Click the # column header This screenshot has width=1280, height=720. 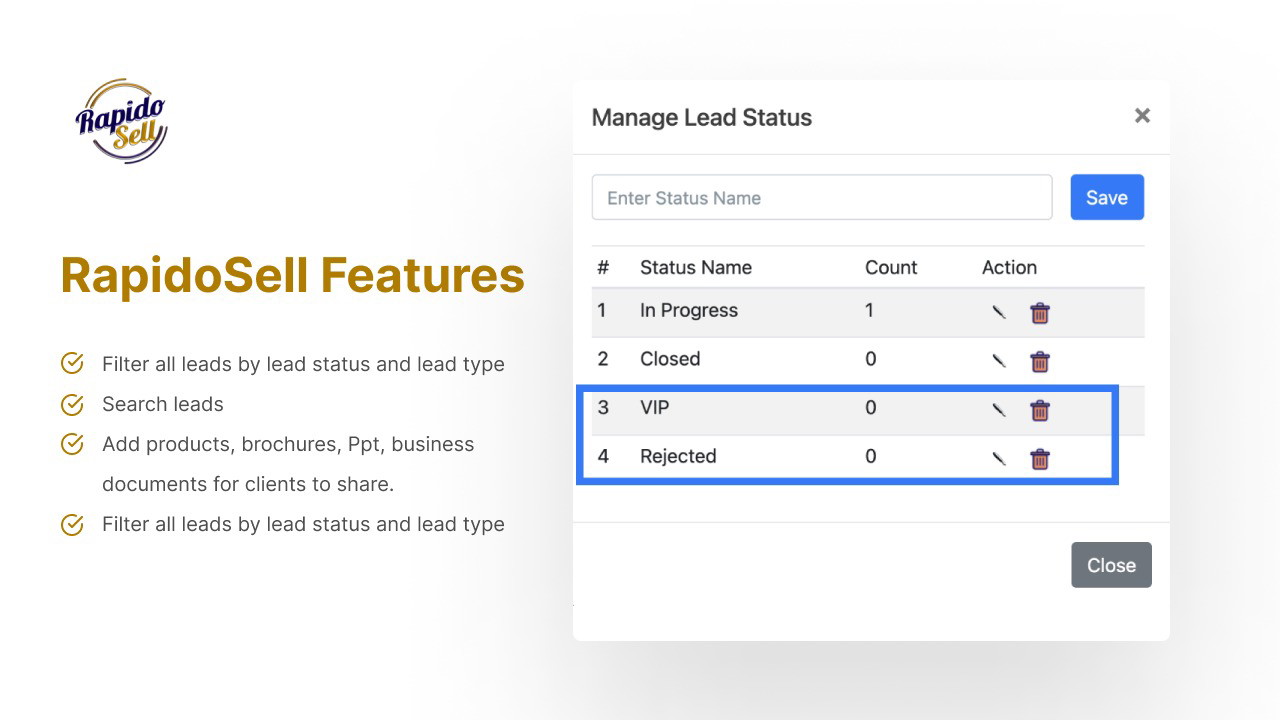pos(603,267)
